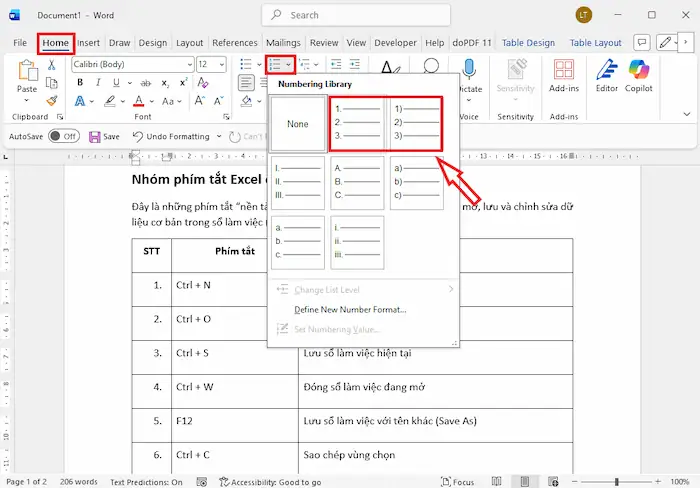Select the None numbering thumbnail
Image resolution: width=700 pixels, height=488 pixels.
pyautogui.click(x=299, y=123)
